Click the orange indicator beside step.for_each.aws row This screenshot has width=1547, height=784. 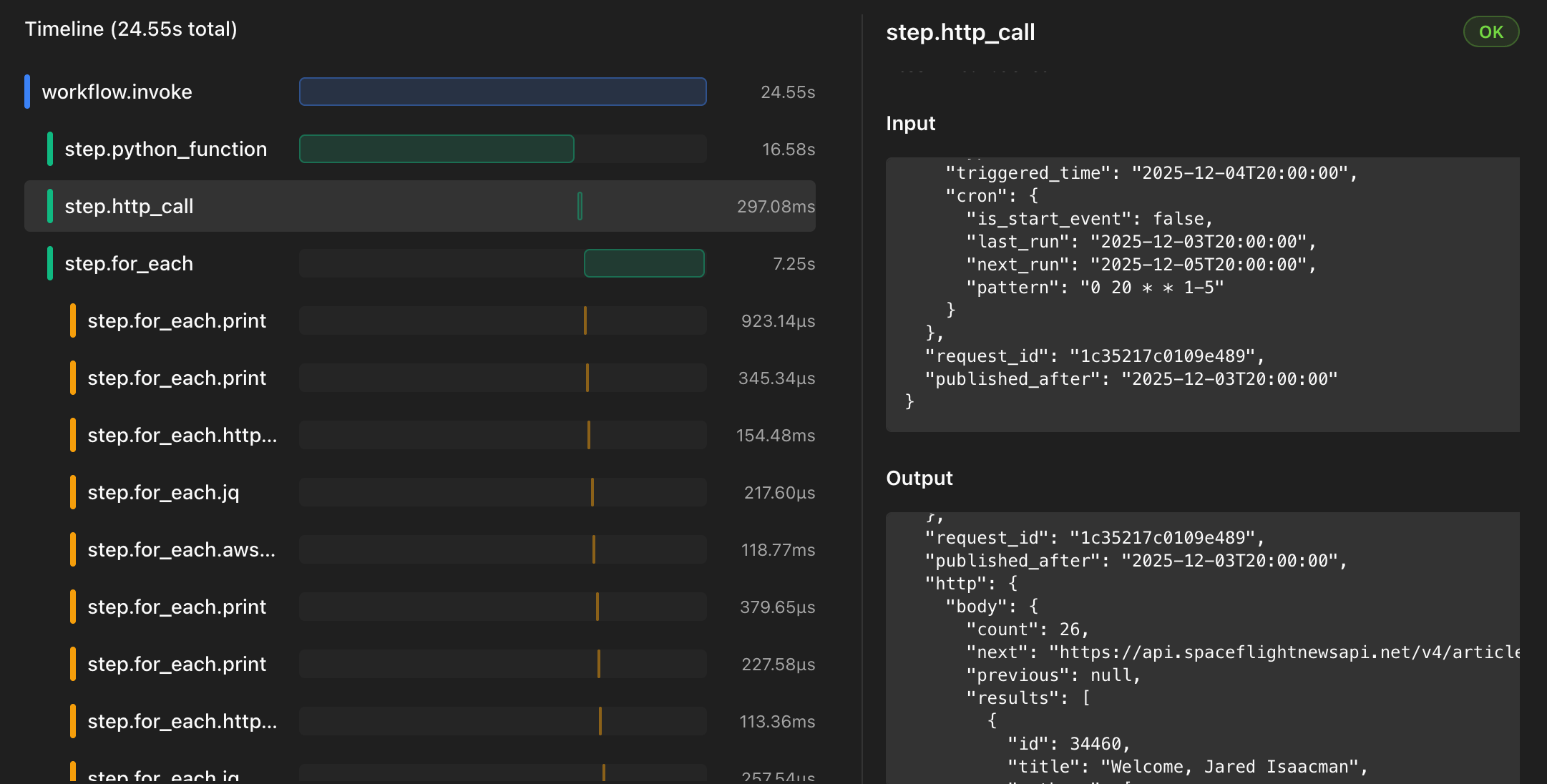(x=72, y=549)
